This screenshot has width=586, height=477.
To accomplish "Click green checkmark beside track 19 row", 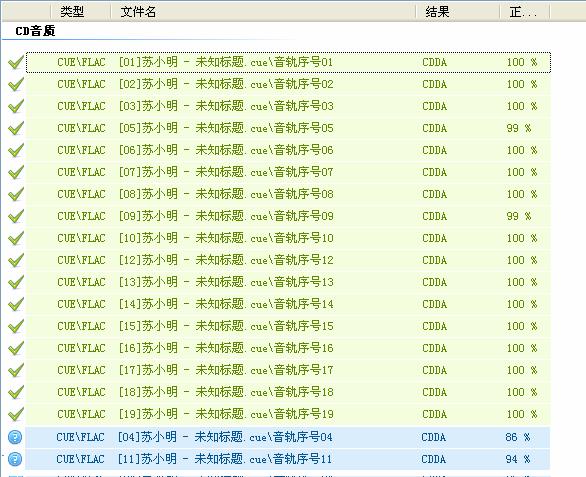I will [16, 414].
